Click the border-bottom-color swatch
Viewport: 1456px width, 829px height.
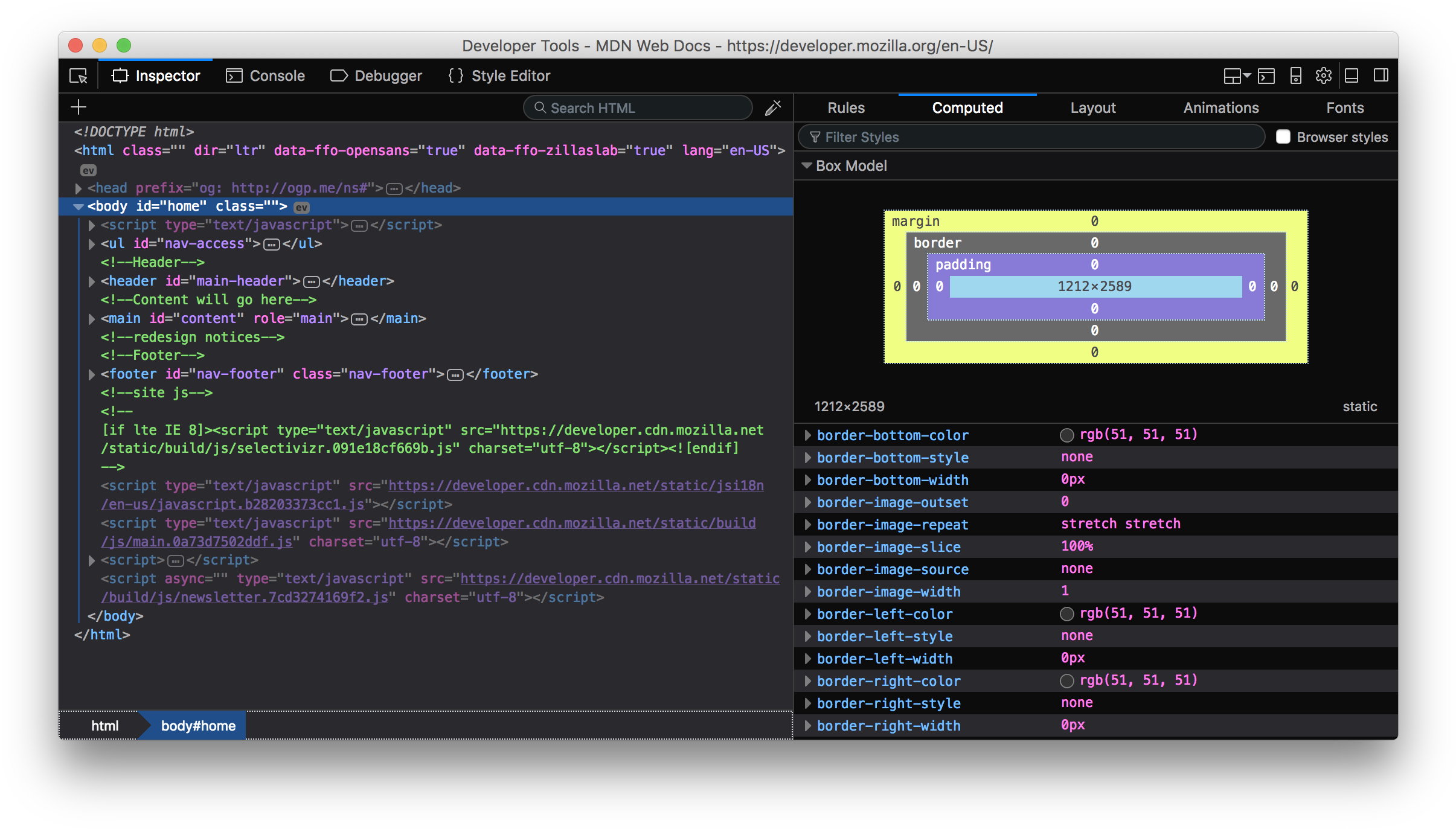[x=1066, y=435]
